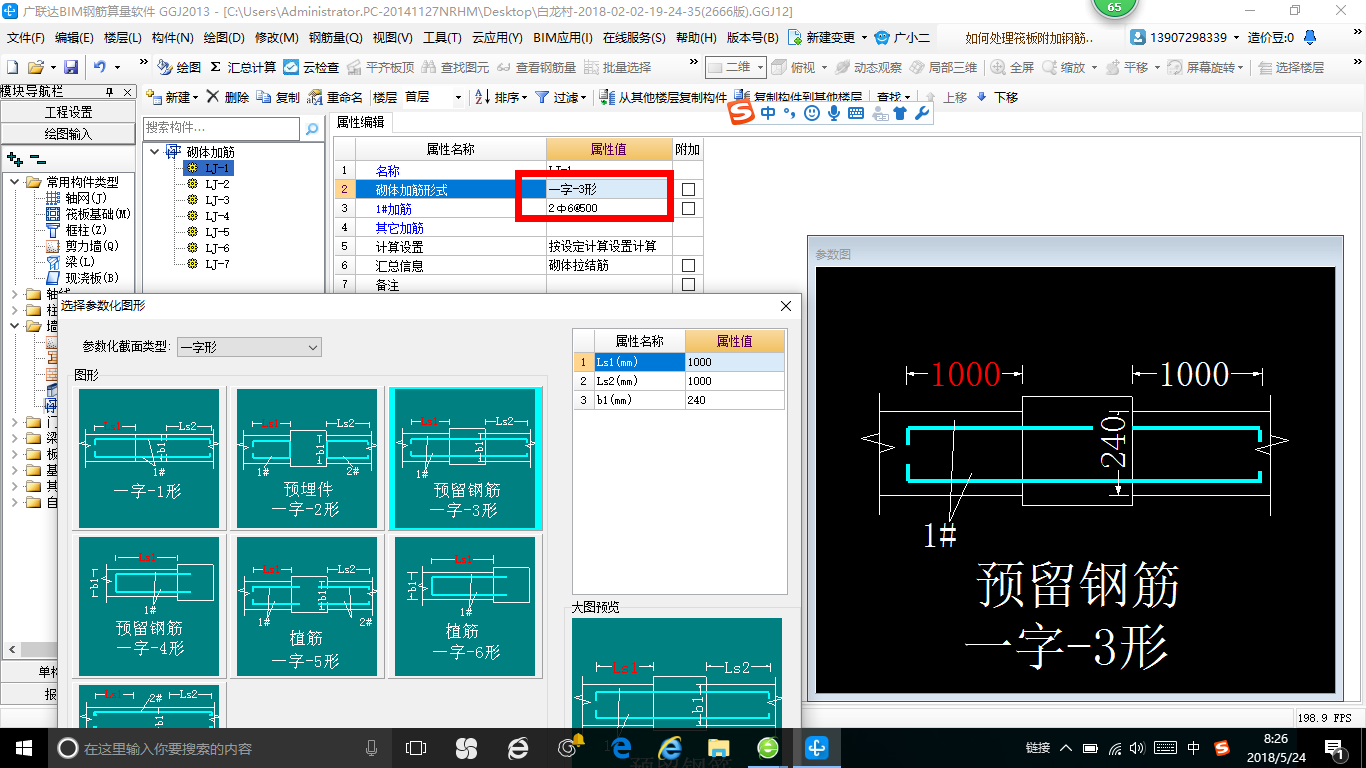This screenshot has width=1366, height=768.
Task: Click 全屏 full screen tool
Action: point(1012,67)
